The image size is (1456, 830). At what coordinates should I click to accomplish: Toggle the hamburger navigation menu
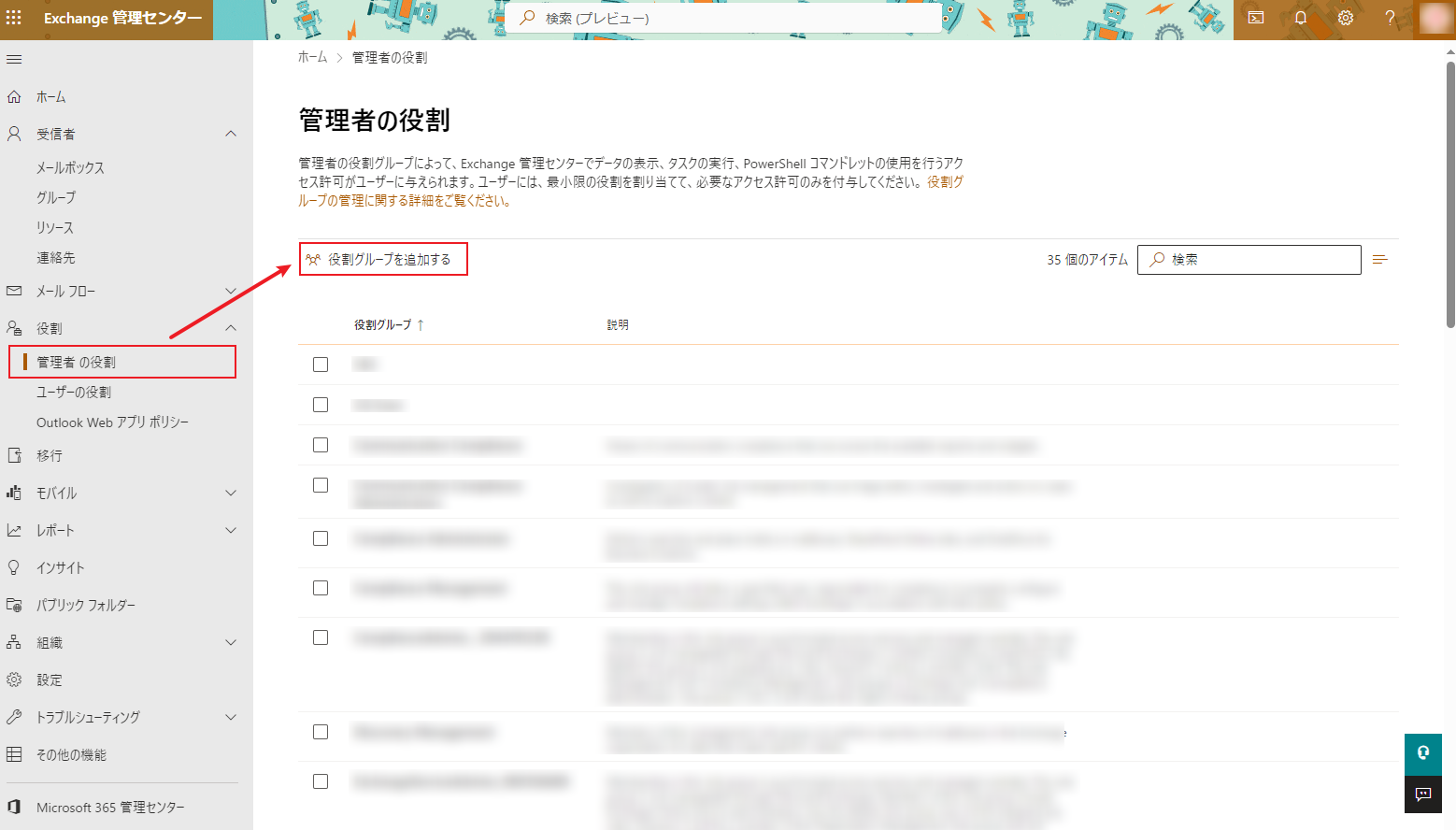point(14,60)
